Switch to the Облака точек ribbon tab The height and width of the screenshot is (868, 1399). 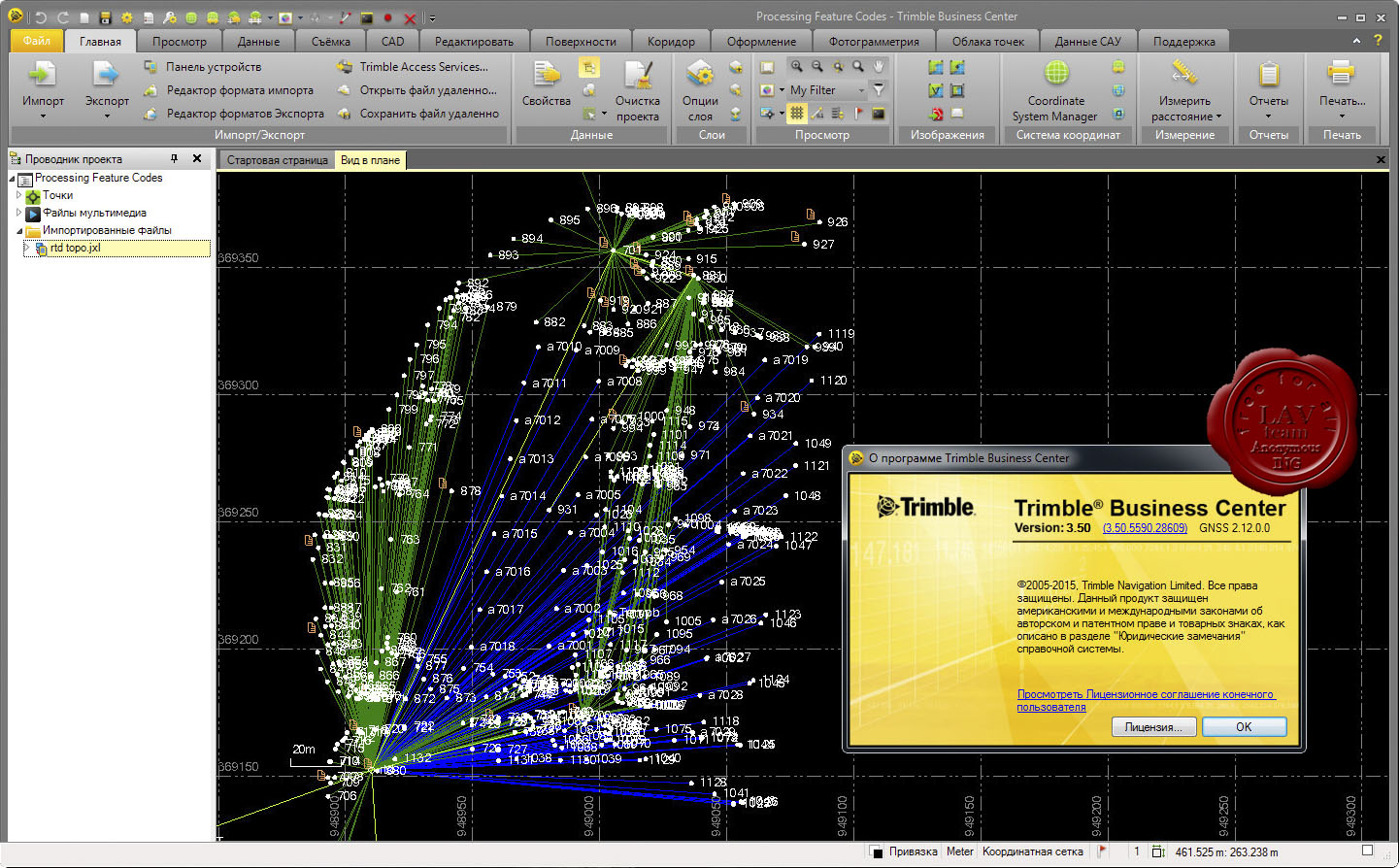click(x=987, y=42)
